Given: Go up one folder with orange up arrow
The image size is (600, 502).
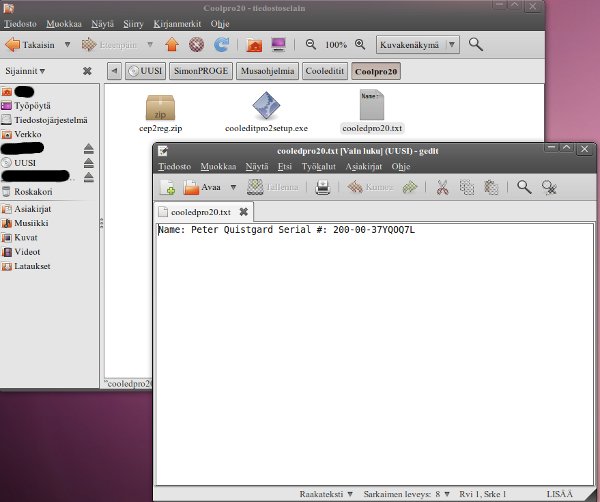Looking at the screenshot, I should pyautogui.click(x=172, y=45).
